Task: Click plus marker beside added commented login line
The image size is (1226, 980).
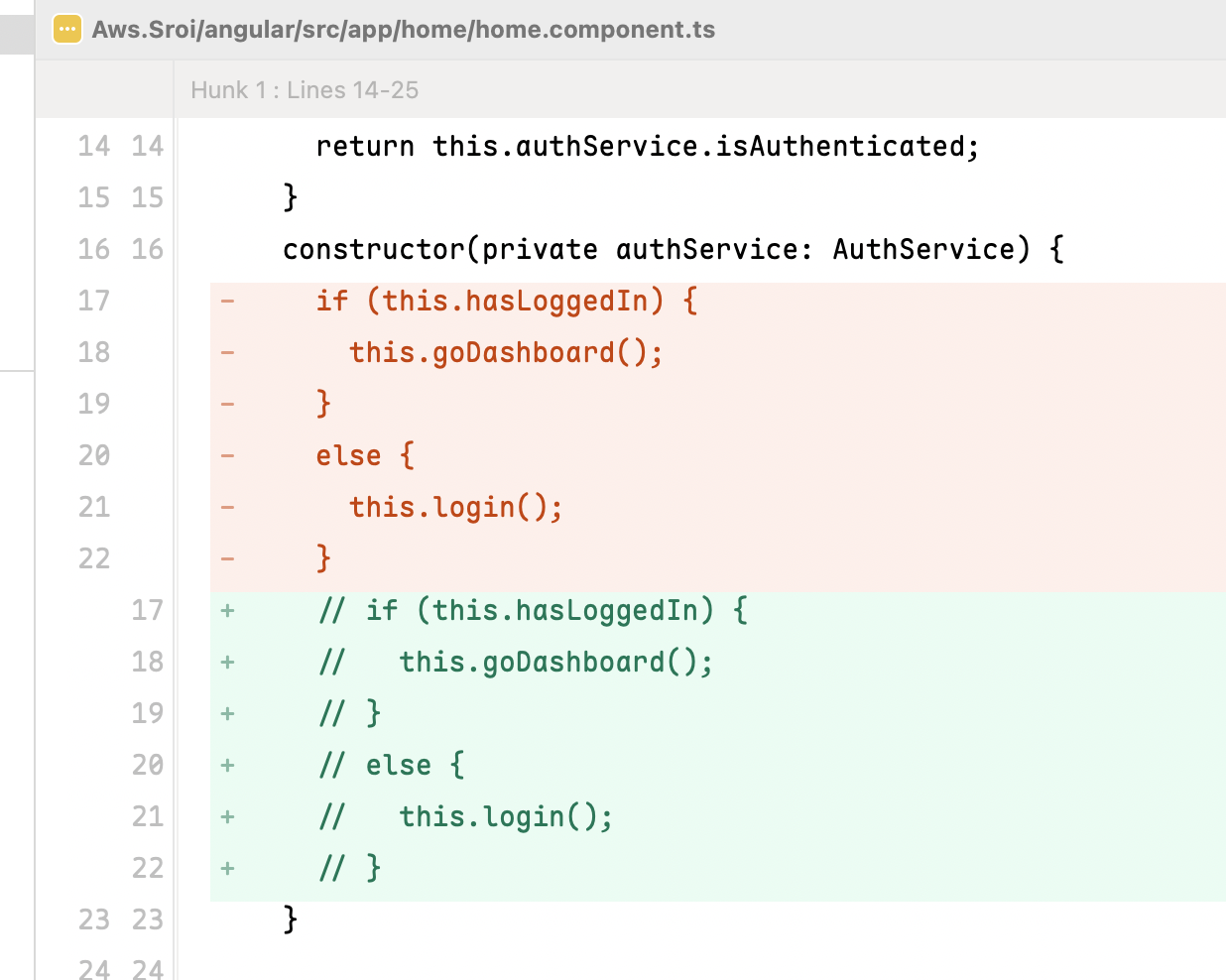Action: 228,816
